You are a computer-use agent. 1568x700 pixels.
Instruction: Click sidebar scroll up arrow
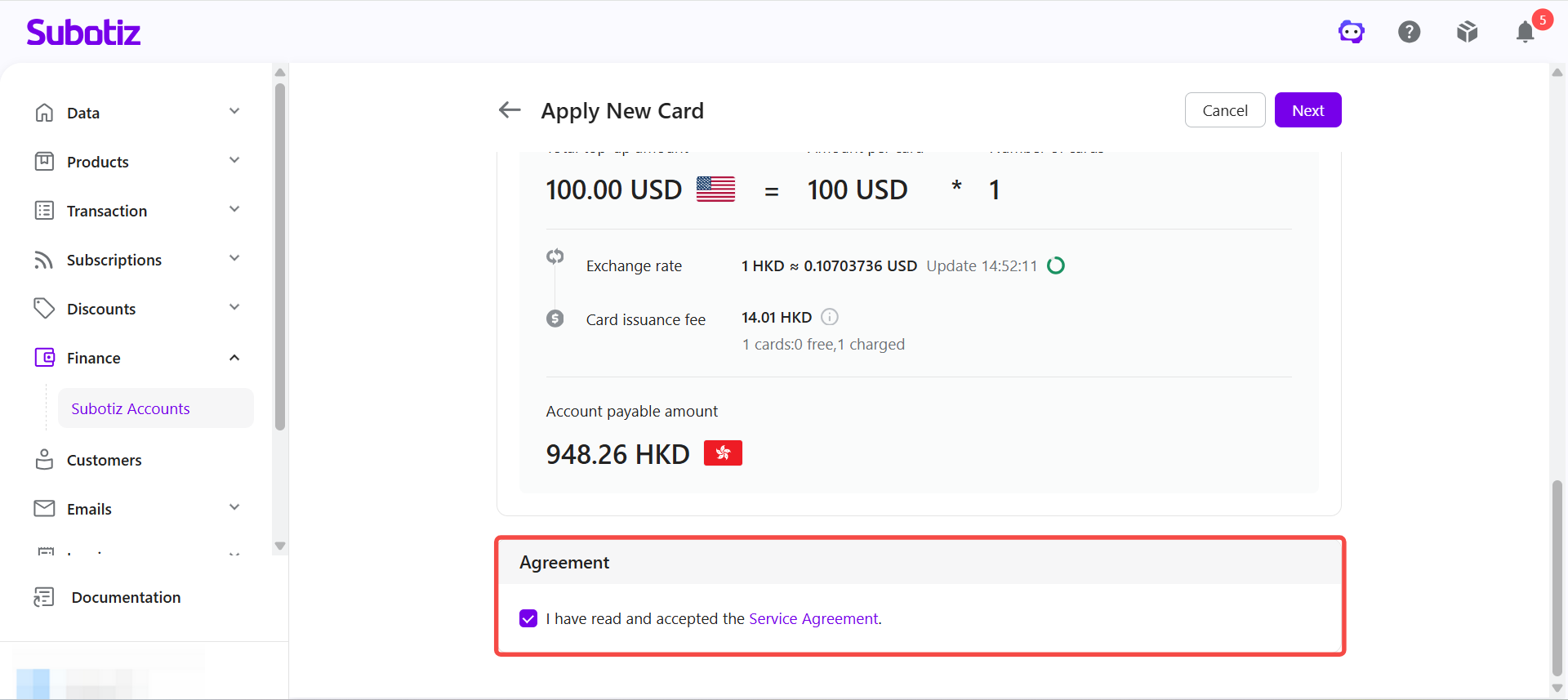[280, 73]
